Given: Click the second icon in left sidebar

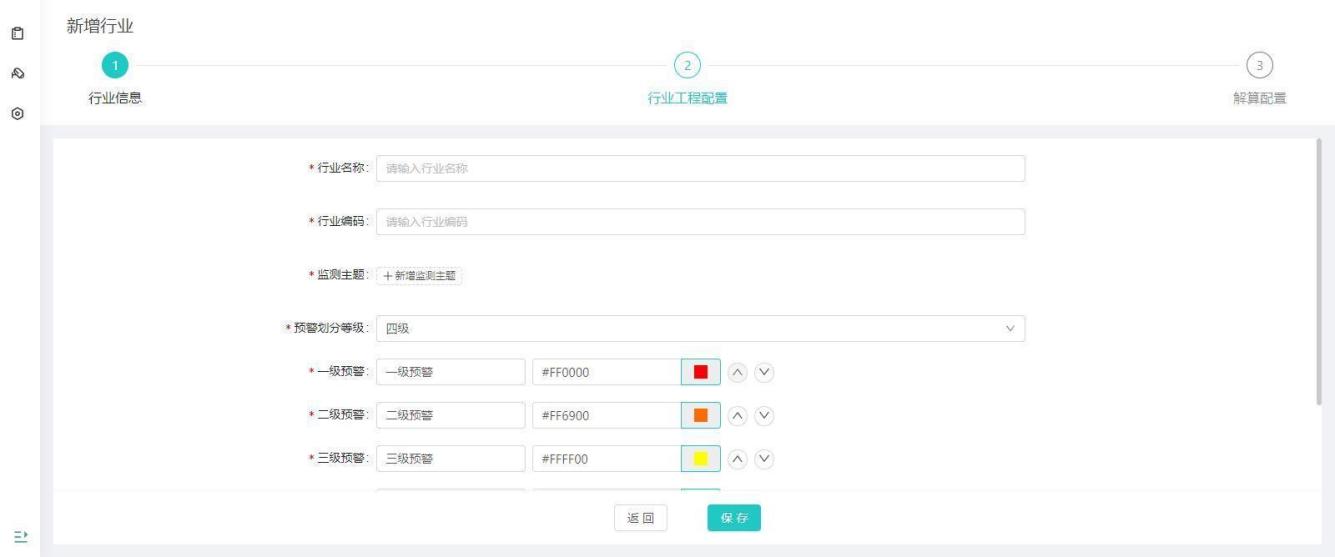Looking at the screenshot, I should pos(16,74).
